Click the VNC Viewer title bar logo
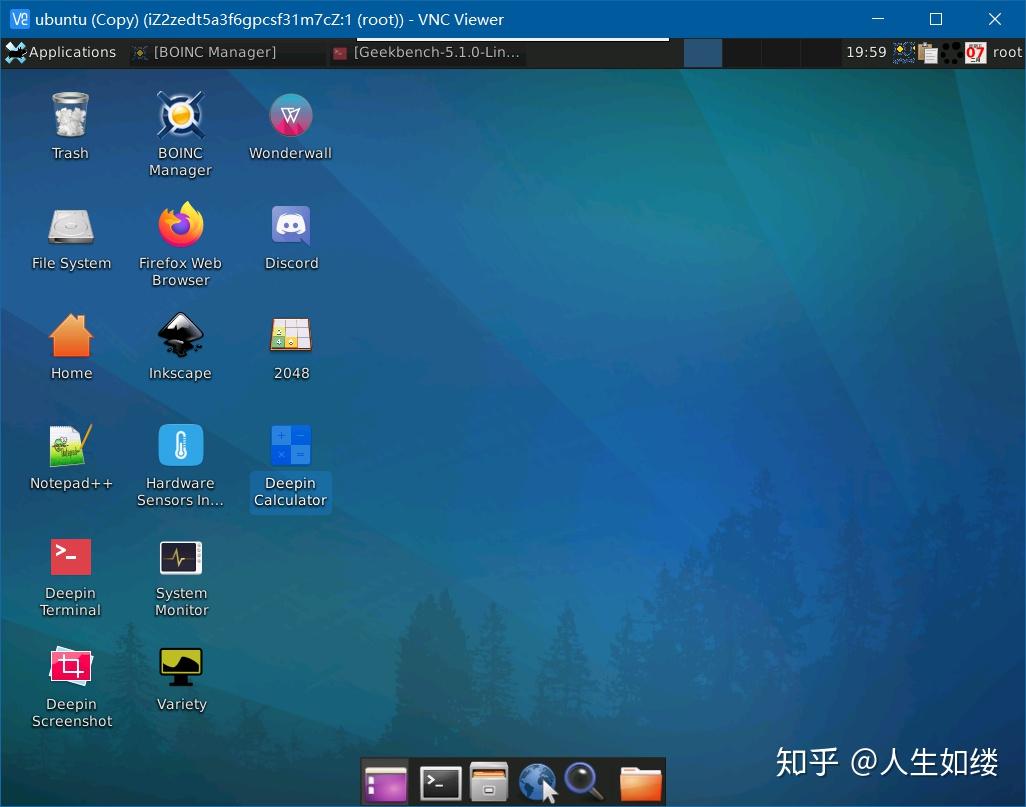 point(20,19)
